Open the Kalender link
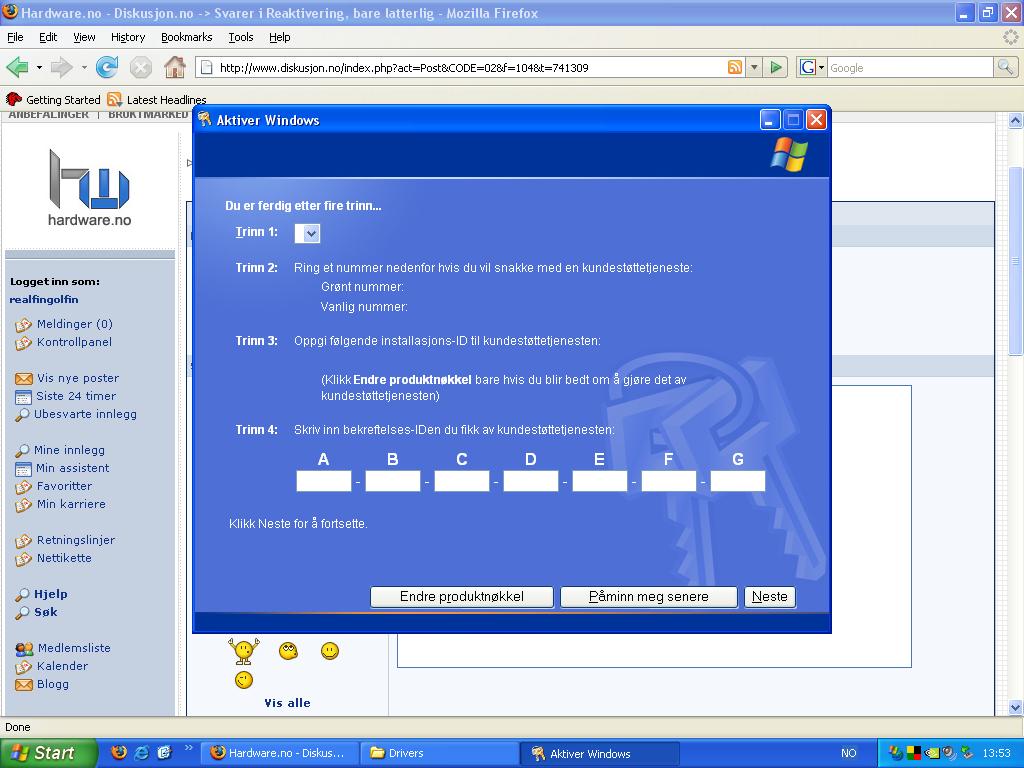 (x=62, y=666)
